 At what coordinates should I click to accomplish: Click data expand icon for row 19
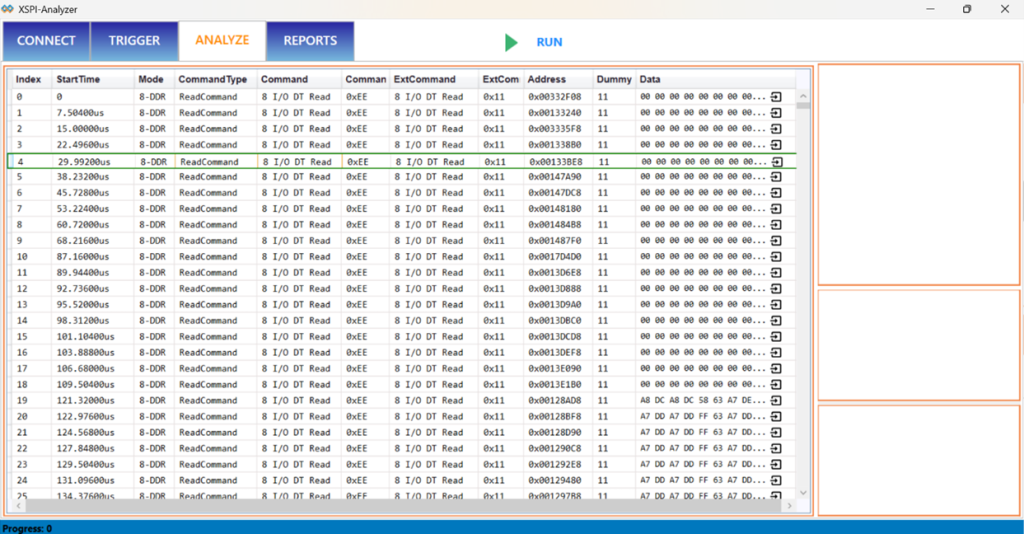[777, 401]
